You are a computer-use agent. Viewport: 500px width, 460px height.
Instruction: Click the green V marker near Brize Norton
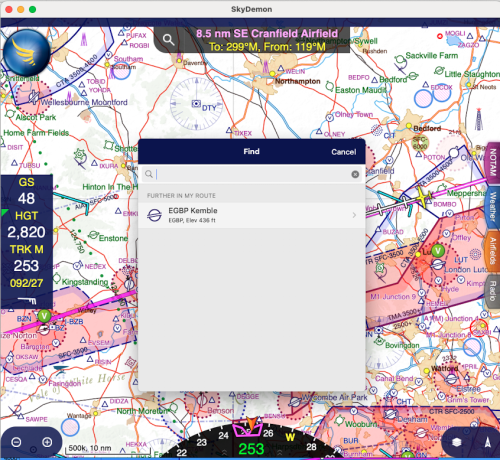pos(44,315)
